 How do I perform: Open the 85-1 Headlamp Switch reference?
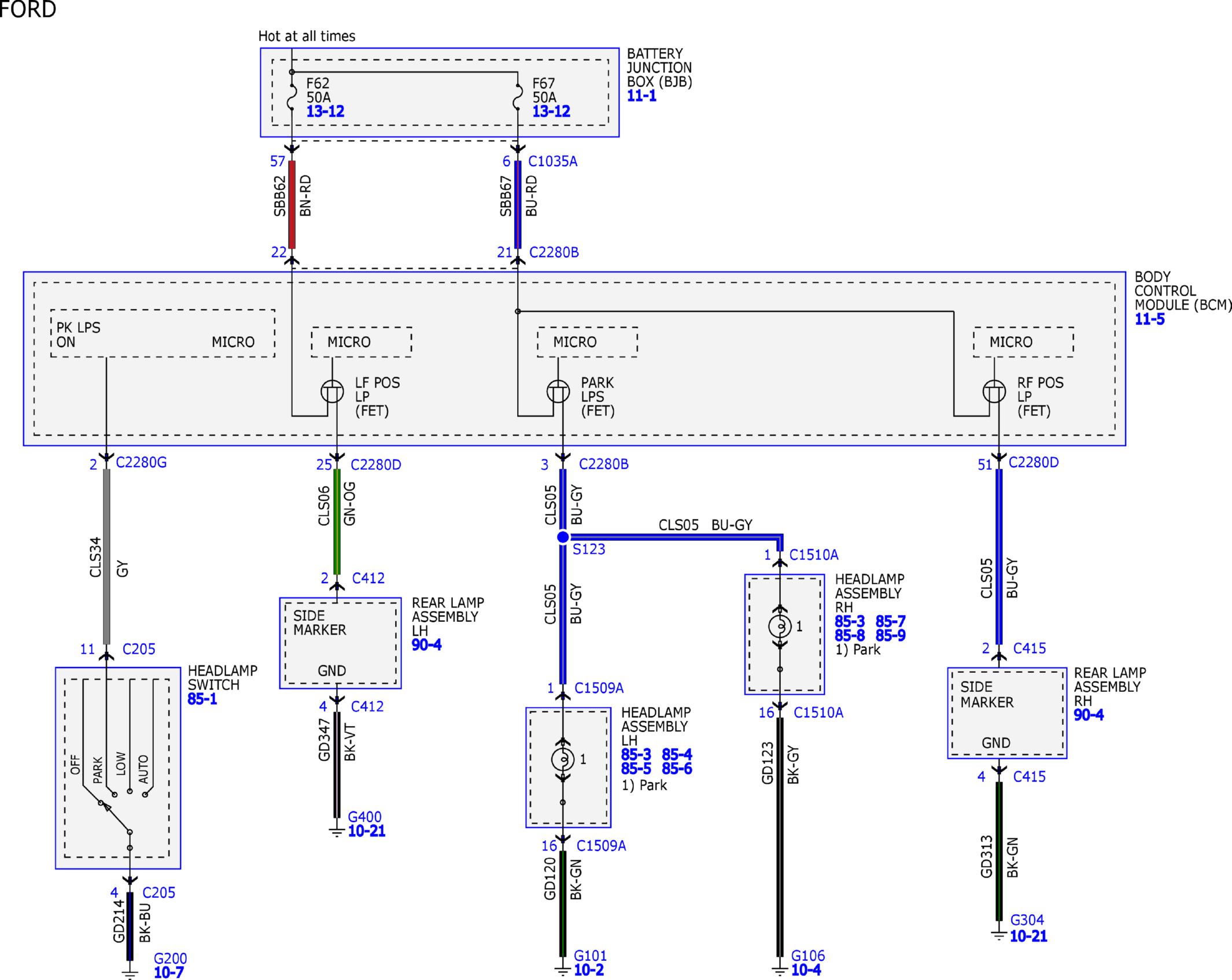pos(202,699)
